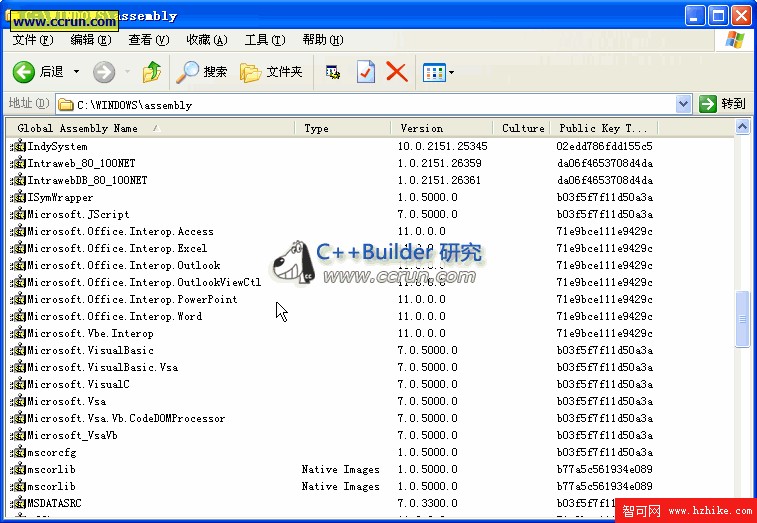757x523 pixels.
Task: Select the Microsoft.Office.Interop.Excel icon
Action: (18, 248)
